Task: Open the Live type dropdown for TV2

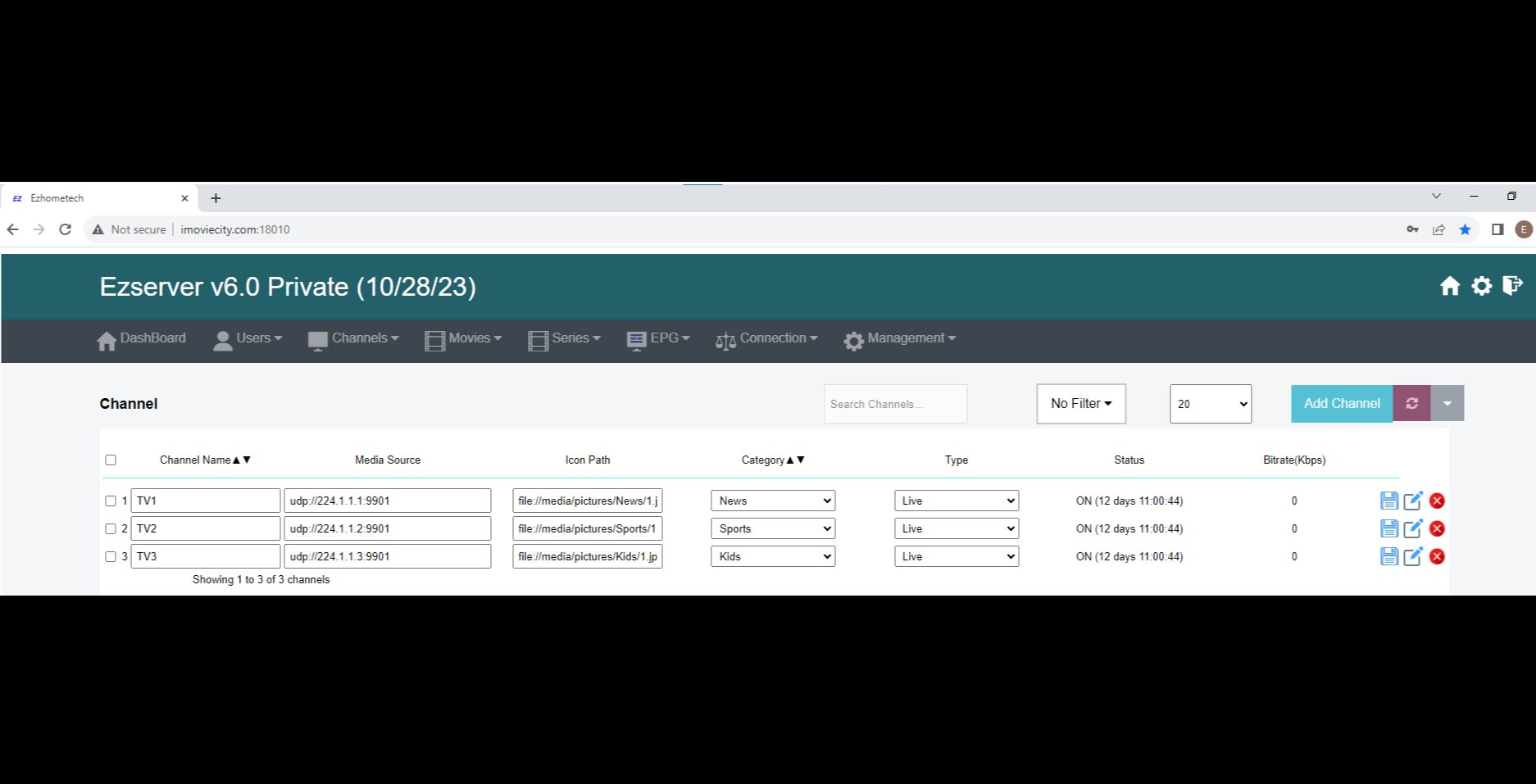Action: click(x=957, y=528)
